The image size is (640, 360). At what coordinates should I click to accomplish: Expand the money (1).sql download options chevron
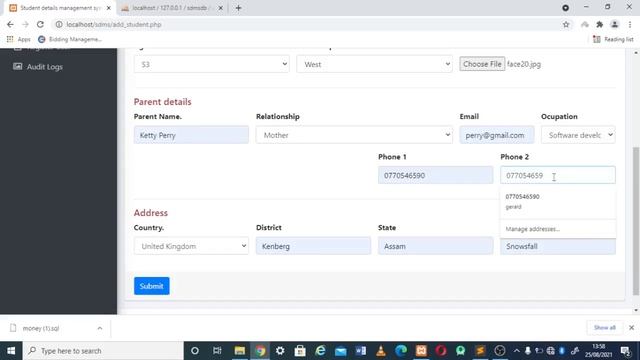100,328
